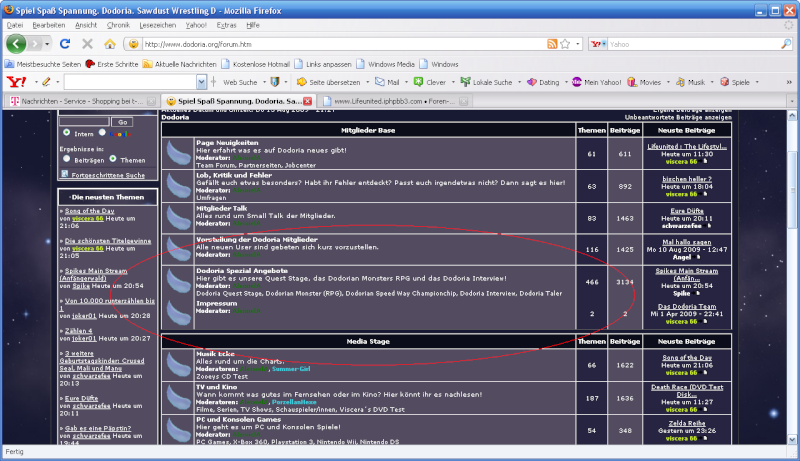This screenshot has height=461, width=800.
Task: Click the Forward navigation arrow
Action: (x=34, y=44)
